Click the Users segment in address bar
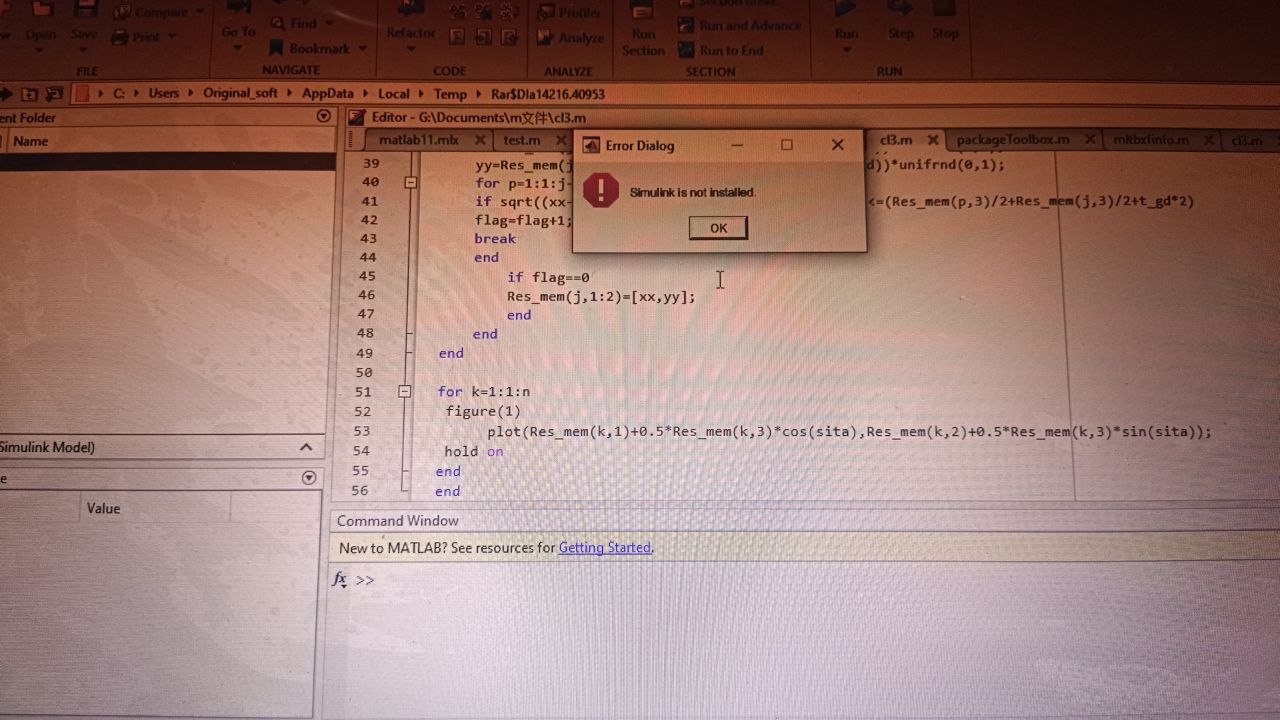Image resolution: width=1280 pixels, height=720 pixels. [164, 93]
